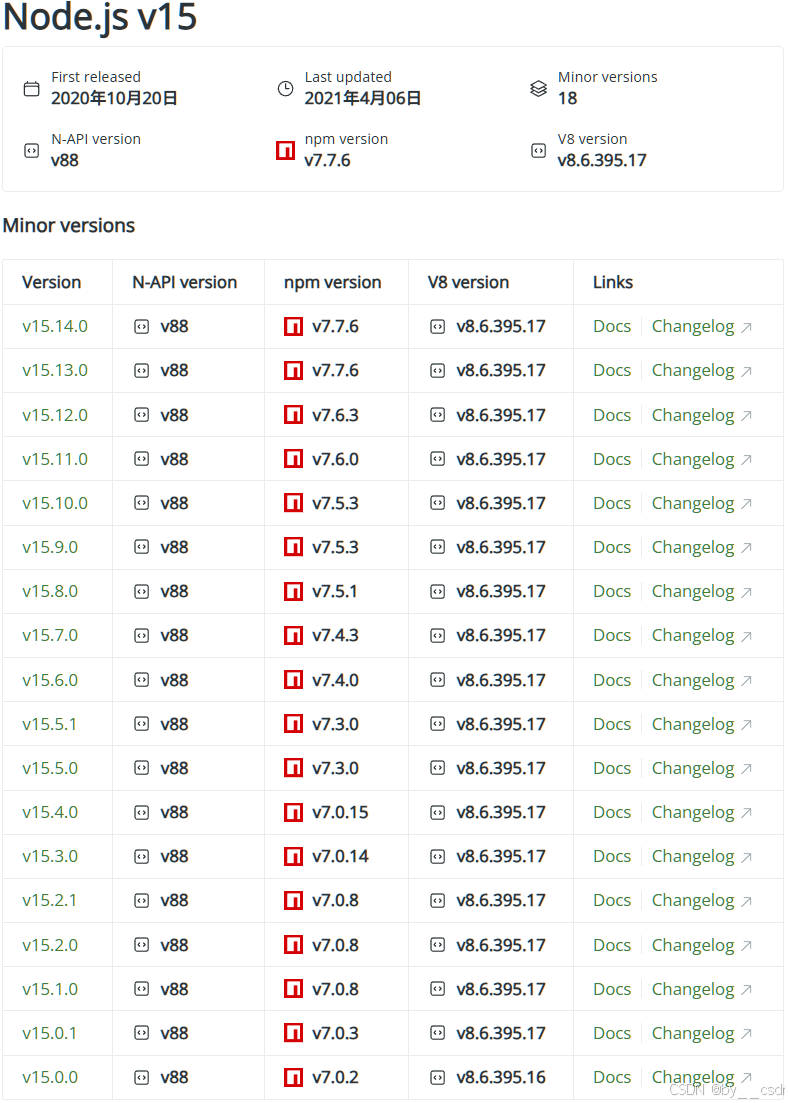
Task: Open the v15.4.0 version link
Action: click(x=50, y=812)
